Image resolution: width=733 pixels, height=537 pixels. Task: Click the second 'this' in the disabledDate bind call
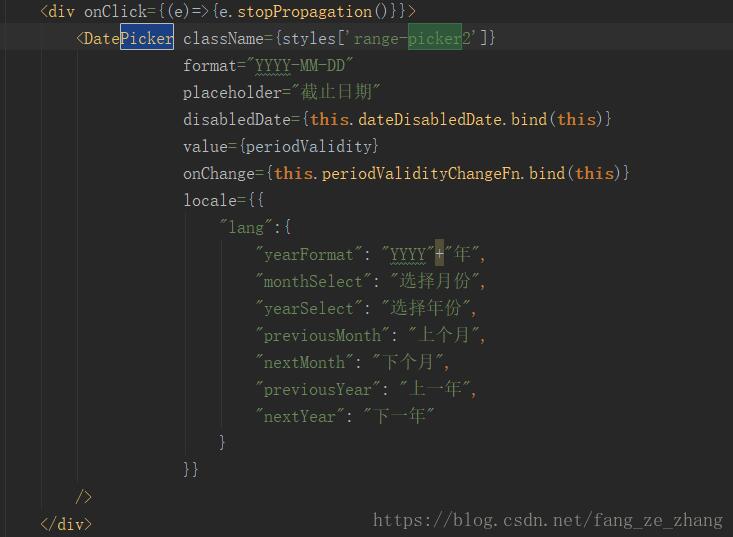(576, 119)
